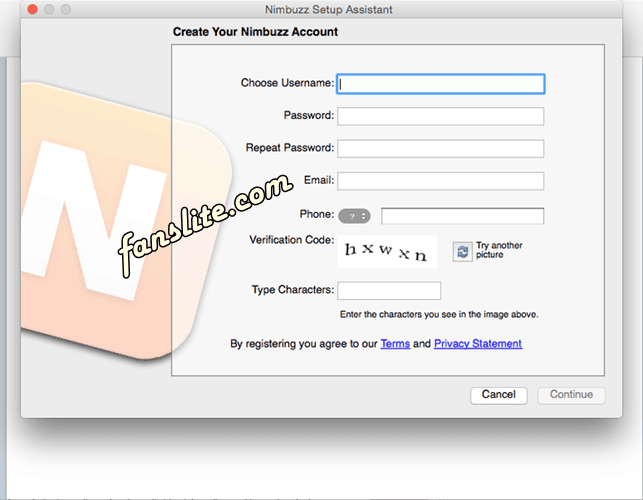
Task: Click the refresh captcha icon
Action: (x=462, y=251)
